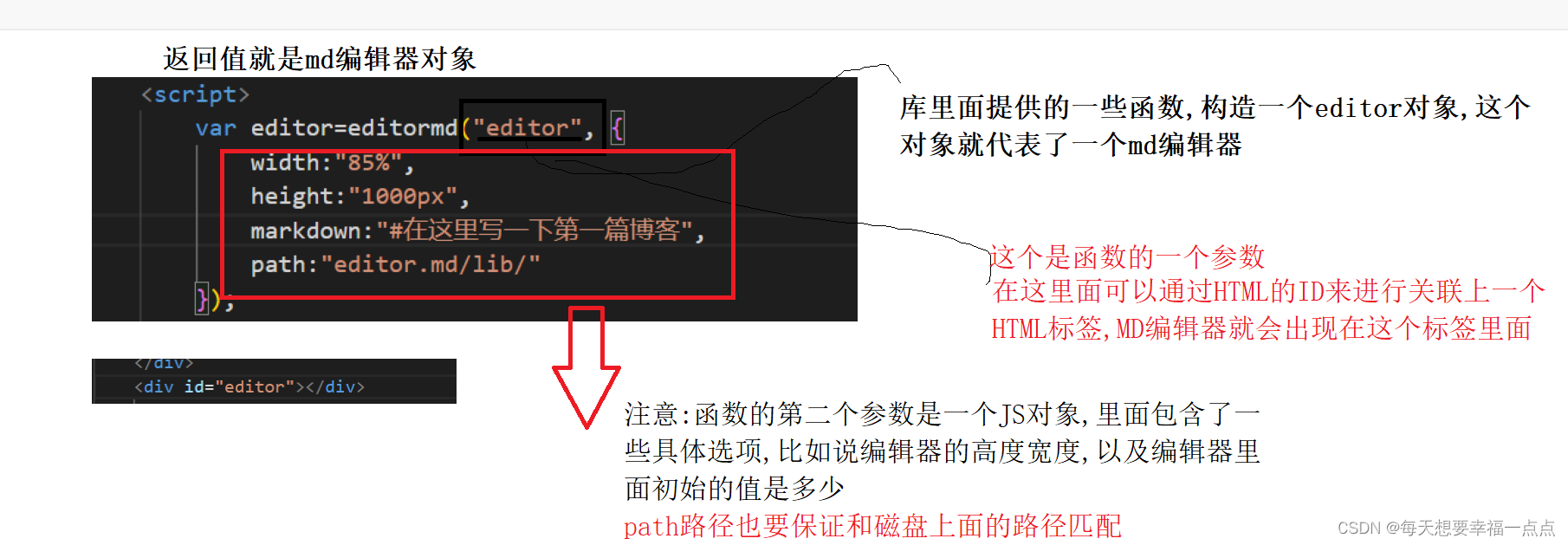Click the closing /div tag above editor div
Image resolution: width=1568 pixels, height=545 pixels.
tap(164, 363)
